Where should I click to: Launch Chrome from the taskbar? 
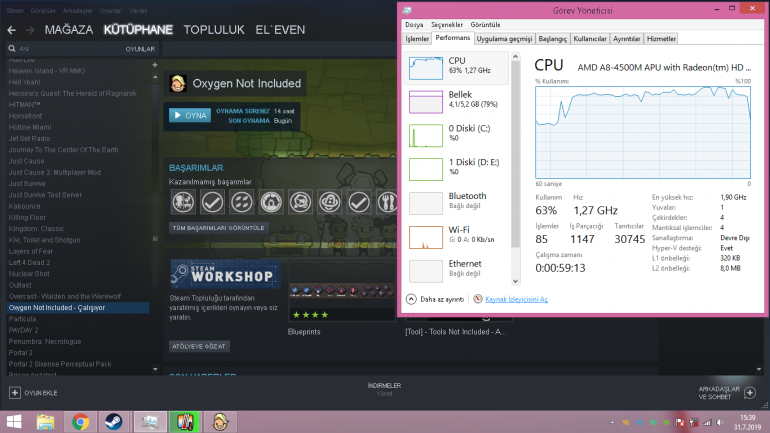tap(80, 422)
